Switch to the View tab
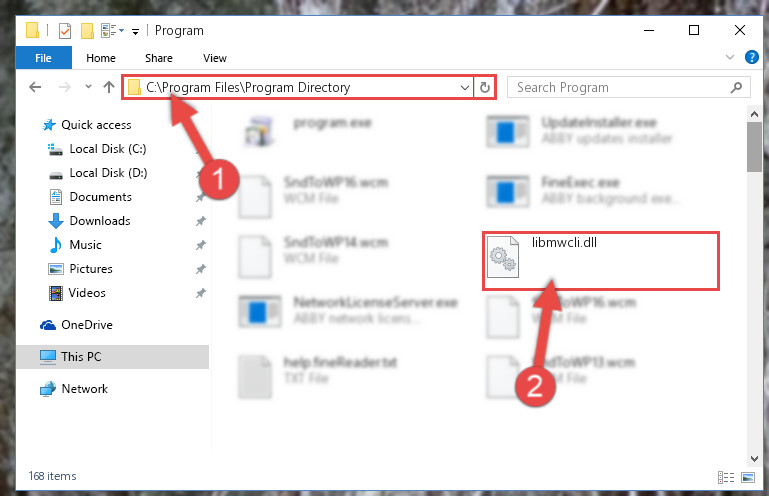 point(215,58)
